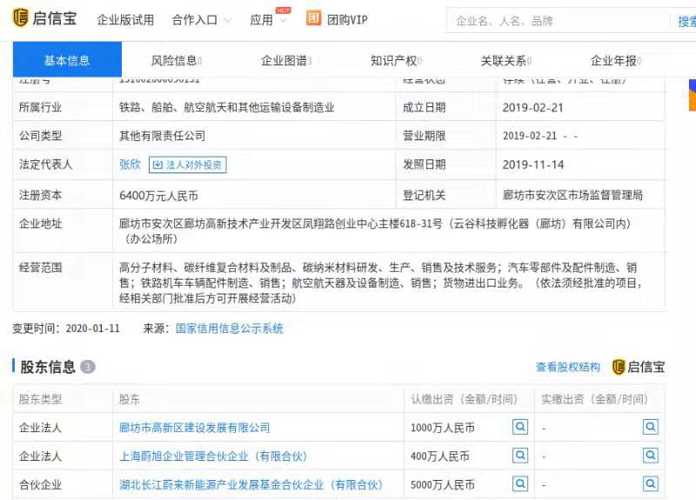Viewport: 696px width, 500px height.
Task: Click the 6400万元人民币 registered capital value
Action: point(158,196)
